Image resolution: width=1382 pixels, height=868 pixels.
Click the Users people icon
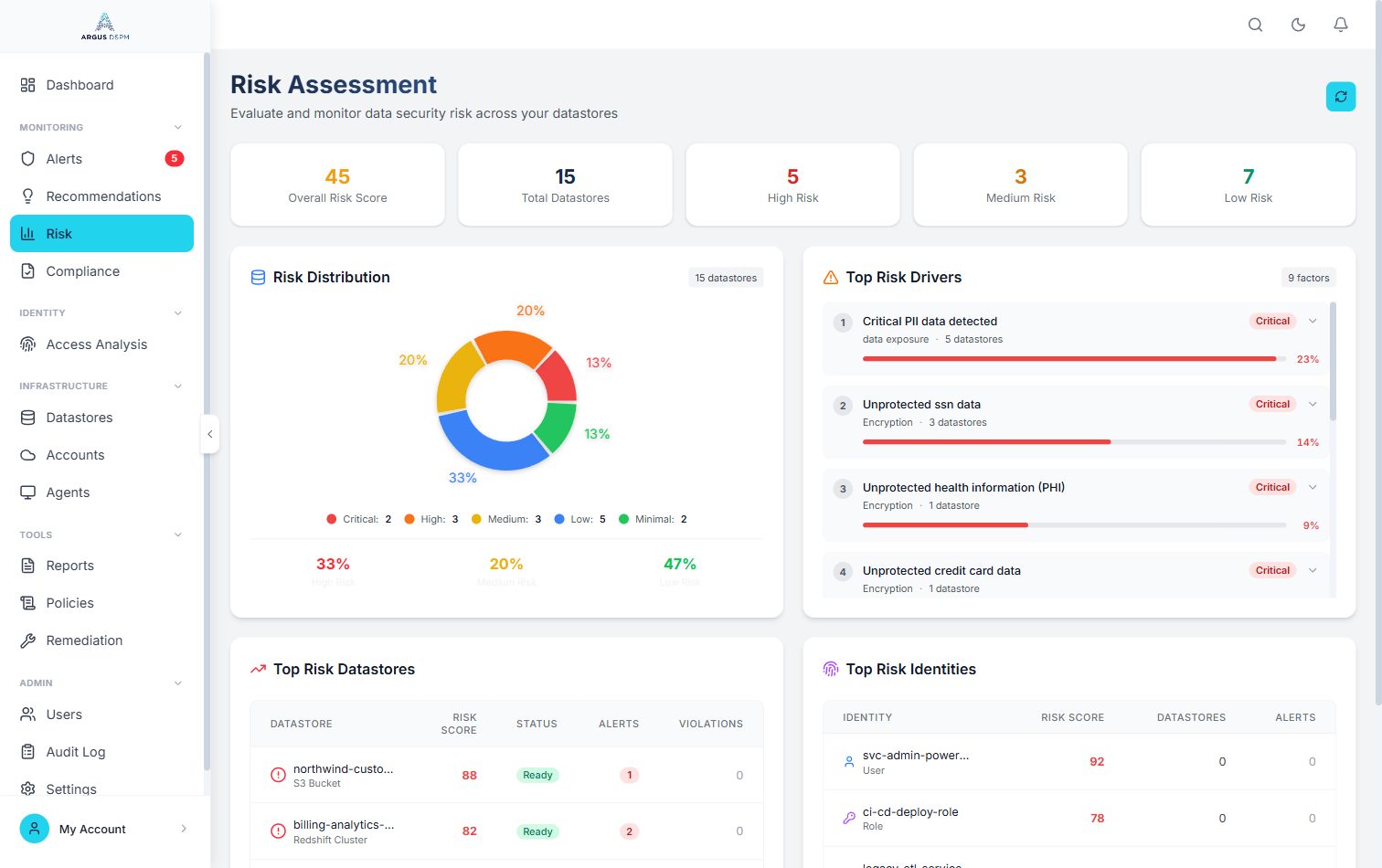pos(28,715)
